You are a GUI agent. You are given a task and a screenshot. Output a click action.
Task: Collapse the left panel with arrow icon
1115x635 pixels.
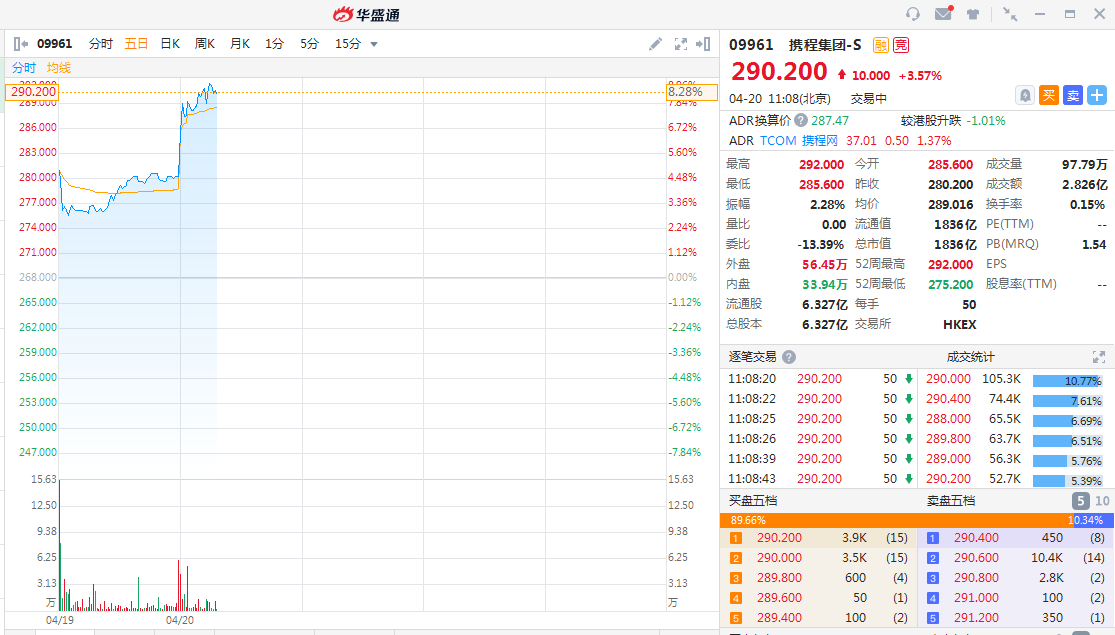click(x=21, y=44)
